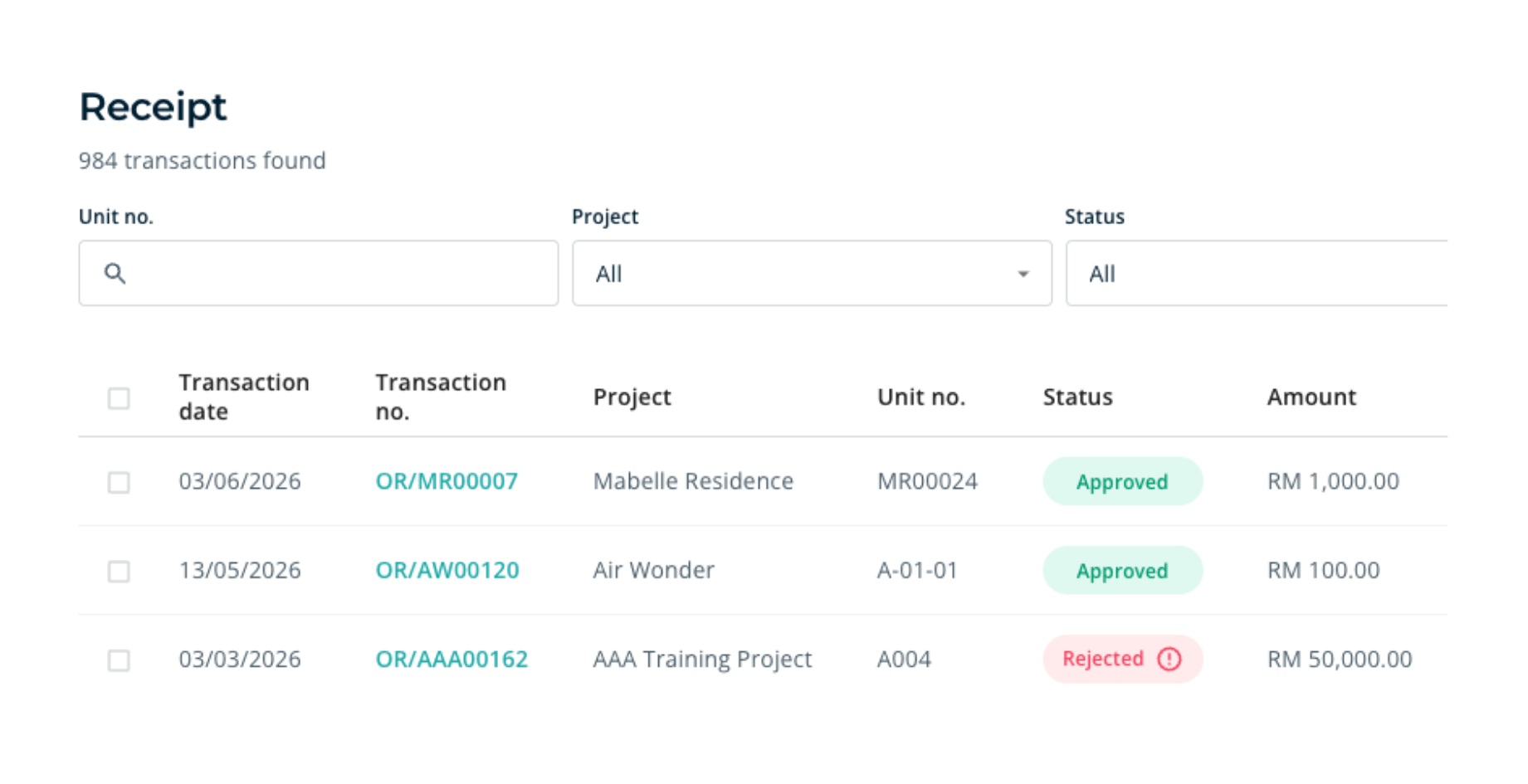This screenshot has width=1528, height=784.
Task: Click the Unit no. column header
Action: coord(921,397)
